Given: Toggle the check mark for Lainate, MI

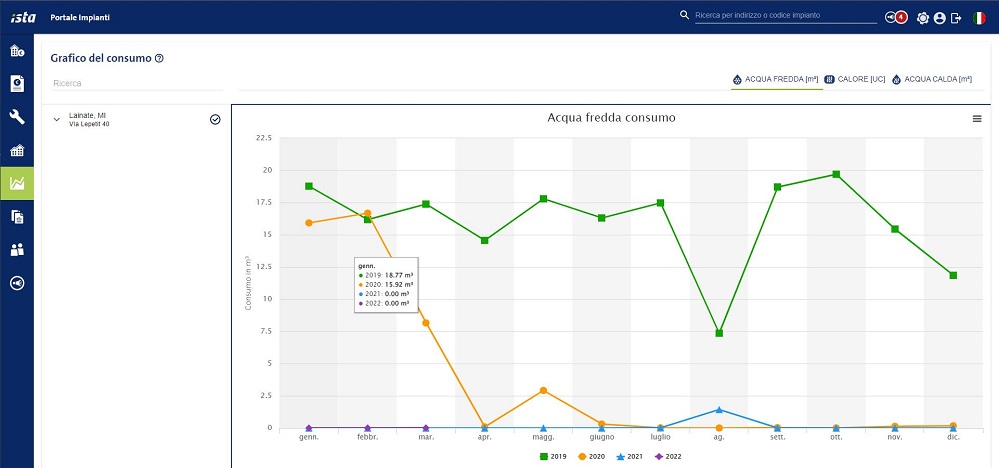Looking at the screenshot, I should [x=215, y=120].
